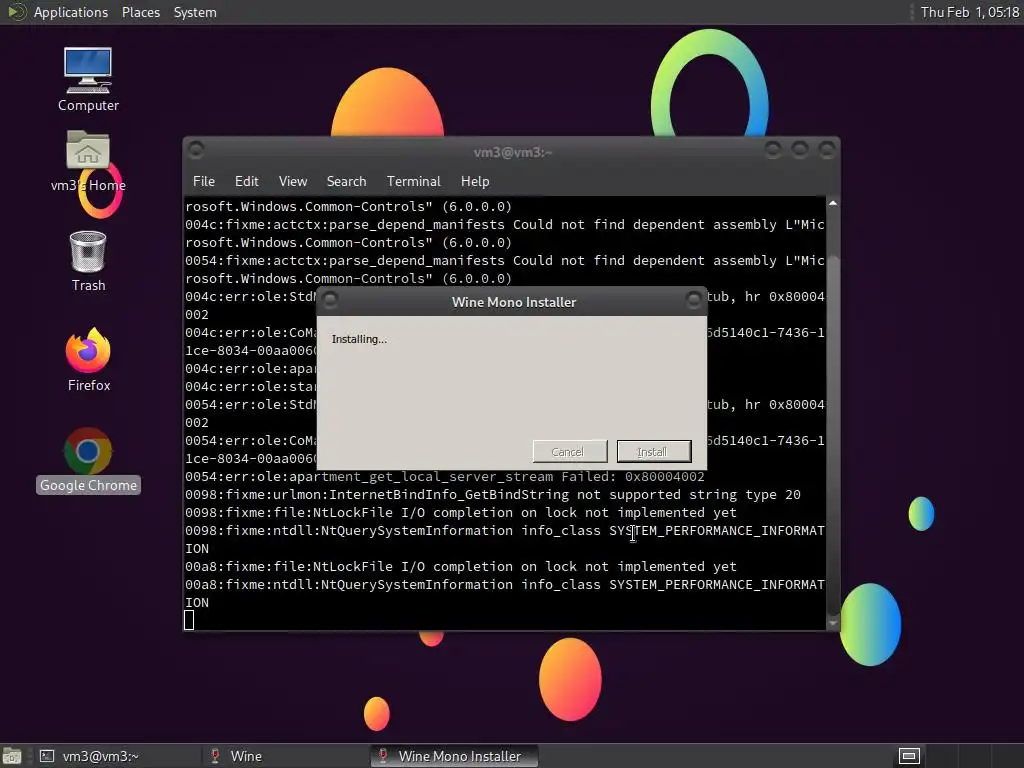1024x768 pixels.
Task: Click the terminal scrollbar up arrow
Action: point(833,204)
